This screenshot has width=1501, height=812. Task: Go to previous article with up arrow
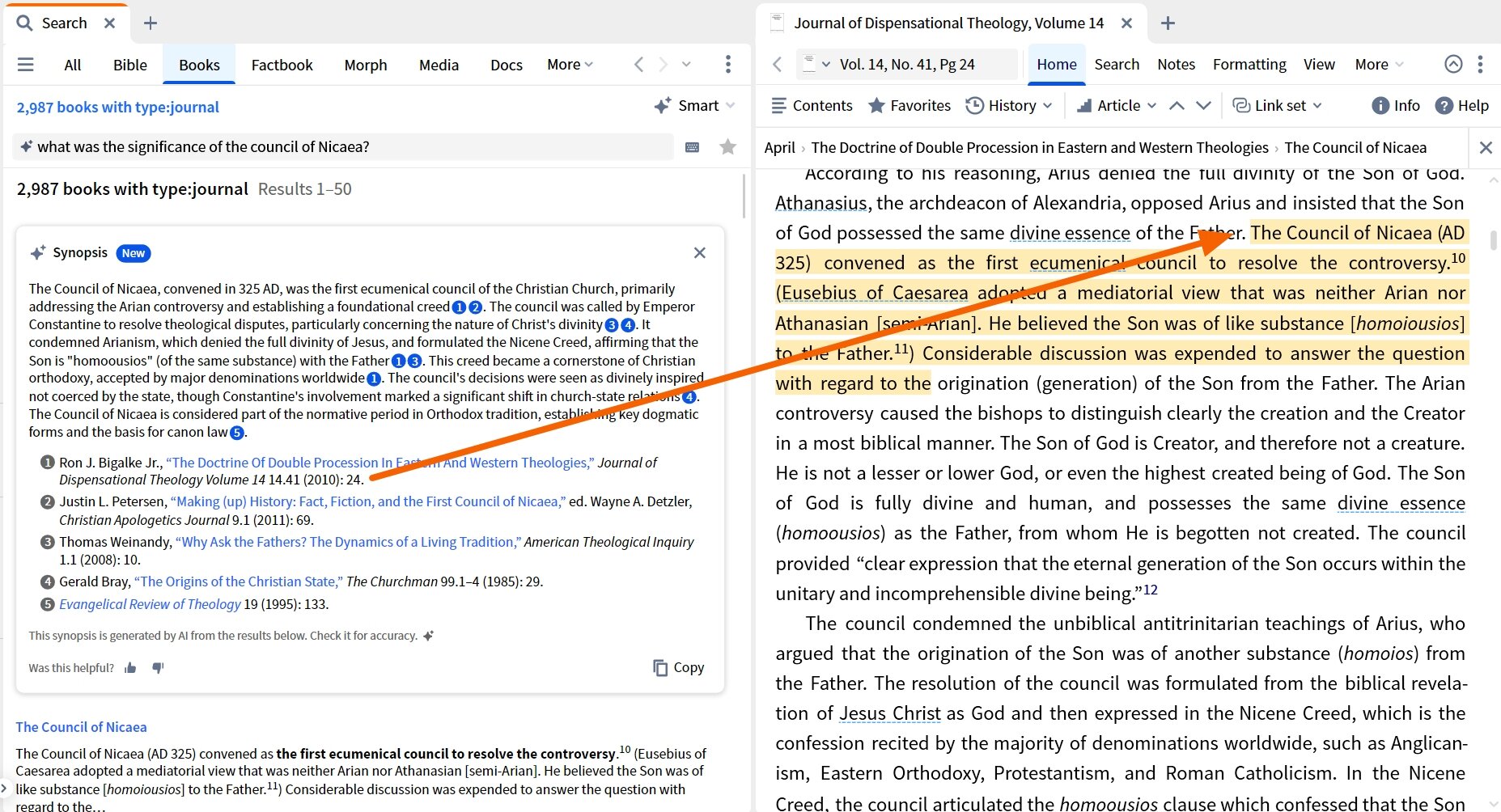coord(1177,105)
